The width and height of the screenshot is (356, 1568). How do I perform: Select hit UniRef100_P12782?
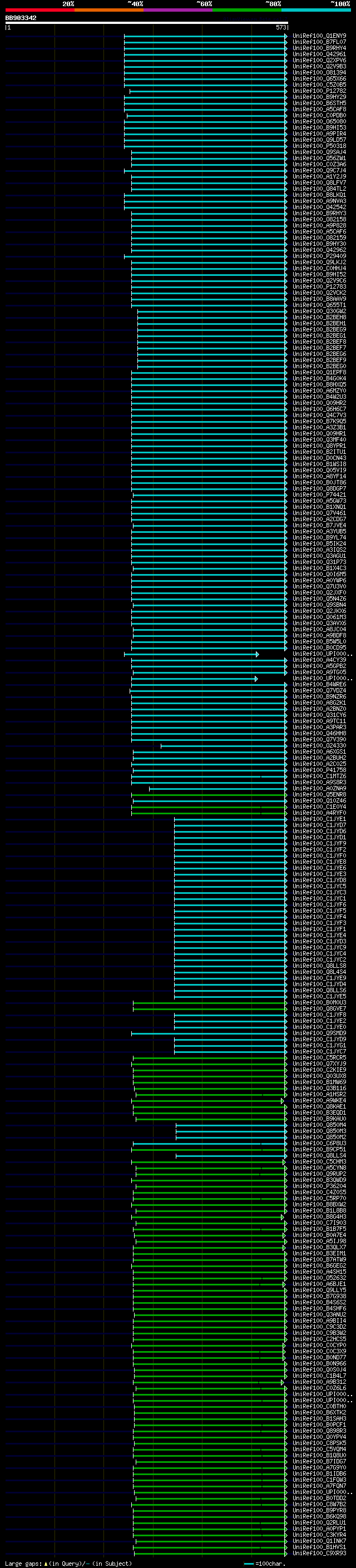coord(319,91)
